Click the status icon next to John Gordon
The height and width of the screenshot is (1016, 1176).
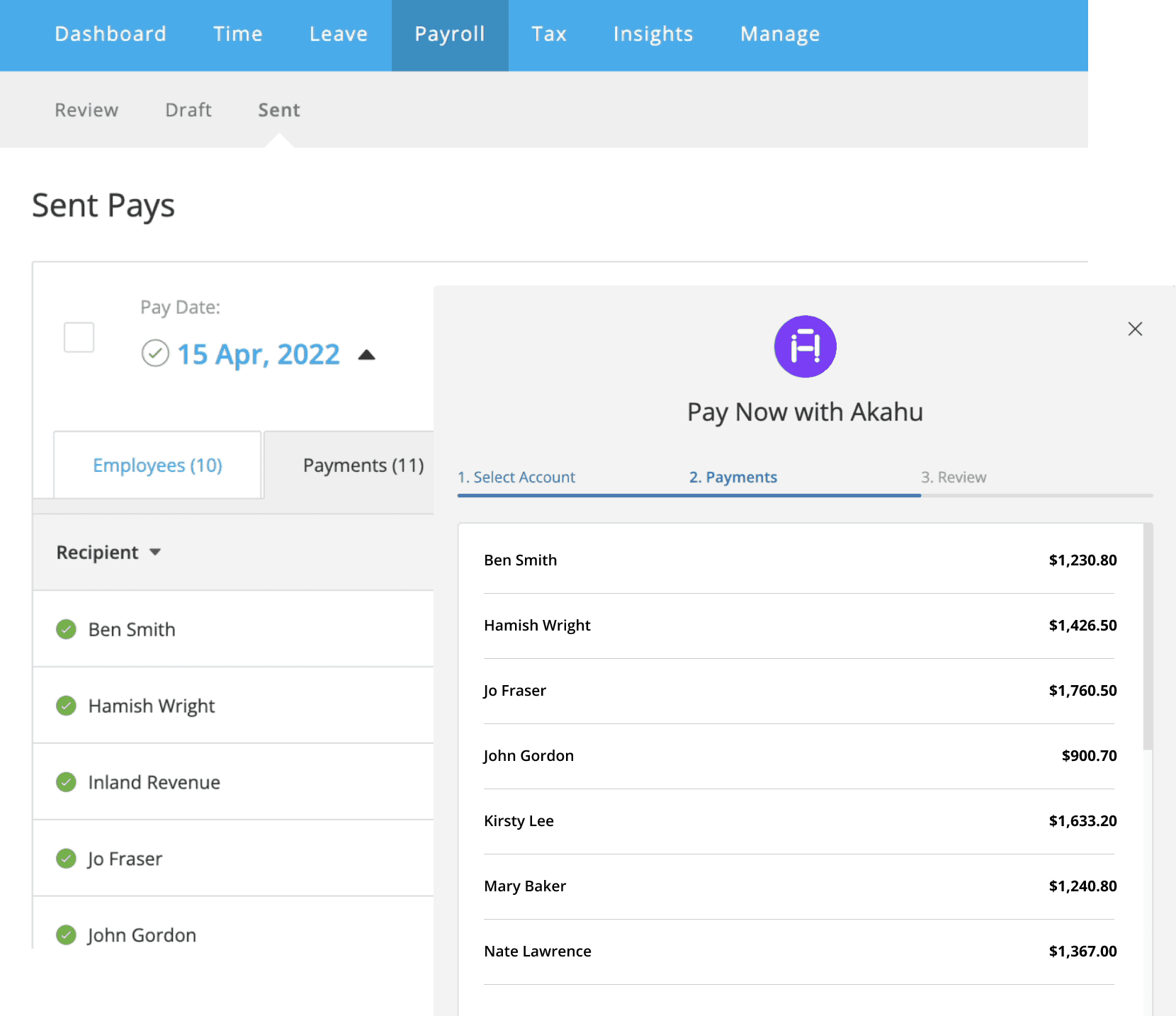[65, 935]
